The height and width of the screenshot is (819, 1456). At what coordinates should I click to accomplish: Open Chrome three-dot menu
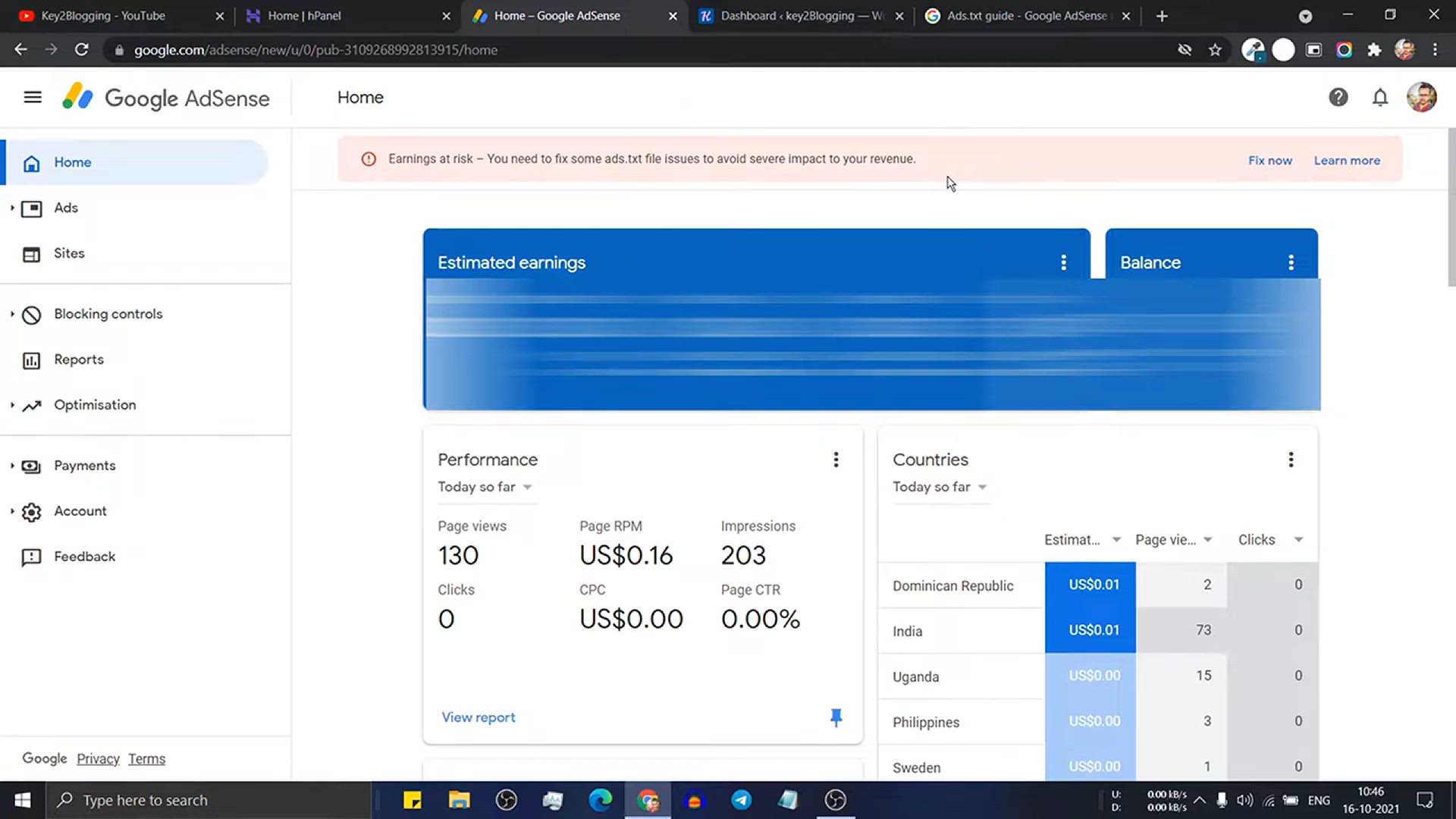[1435, 50]
